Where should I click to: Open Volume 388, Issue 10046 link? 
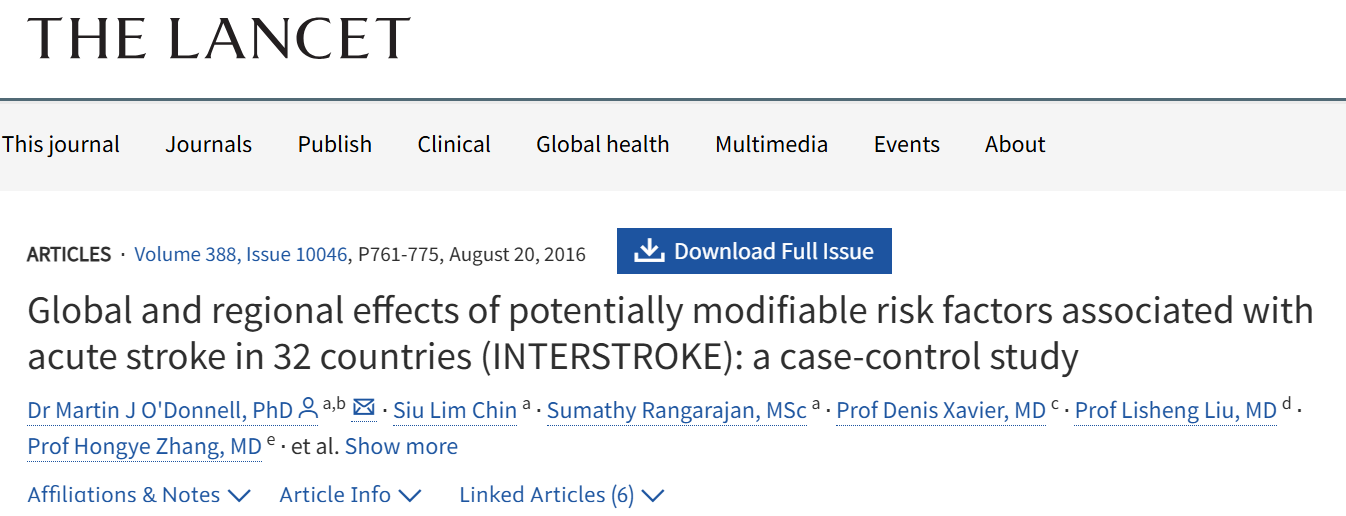pyautogui.click(x=240, y=254)
